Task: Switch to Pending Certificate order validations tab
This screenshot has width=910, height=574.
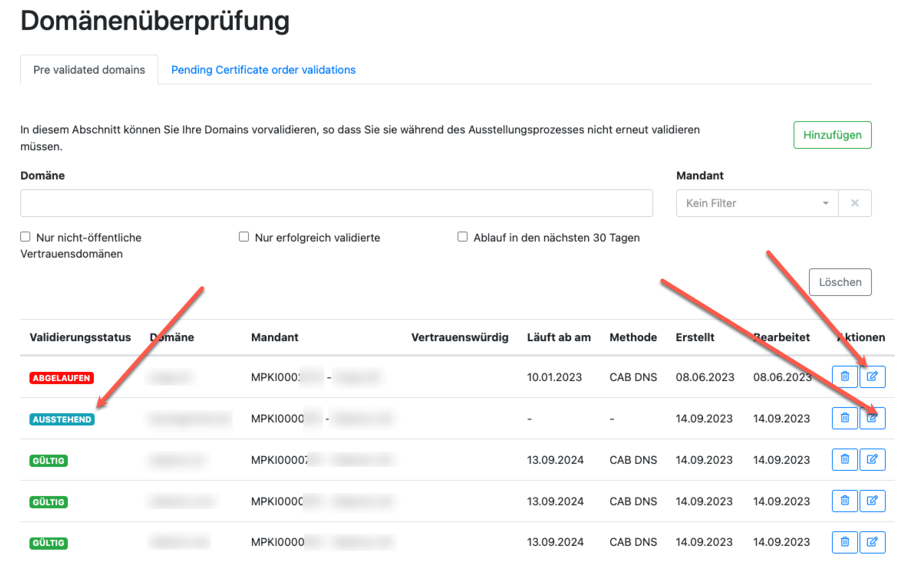Action: (263, 70)
